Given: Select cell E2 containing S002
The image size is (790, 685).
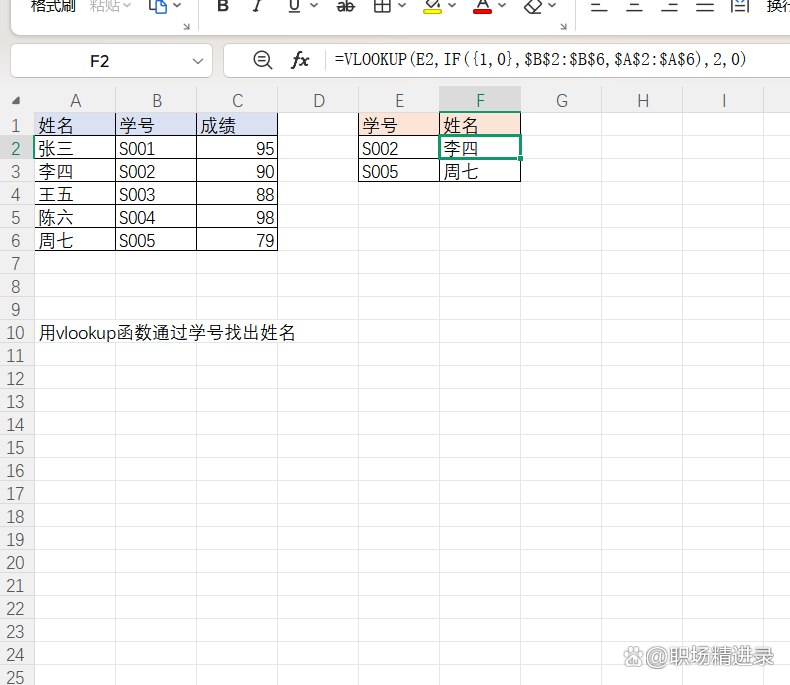Looking at the screenshot, I should pyautogui.click(x=399, y=148).
